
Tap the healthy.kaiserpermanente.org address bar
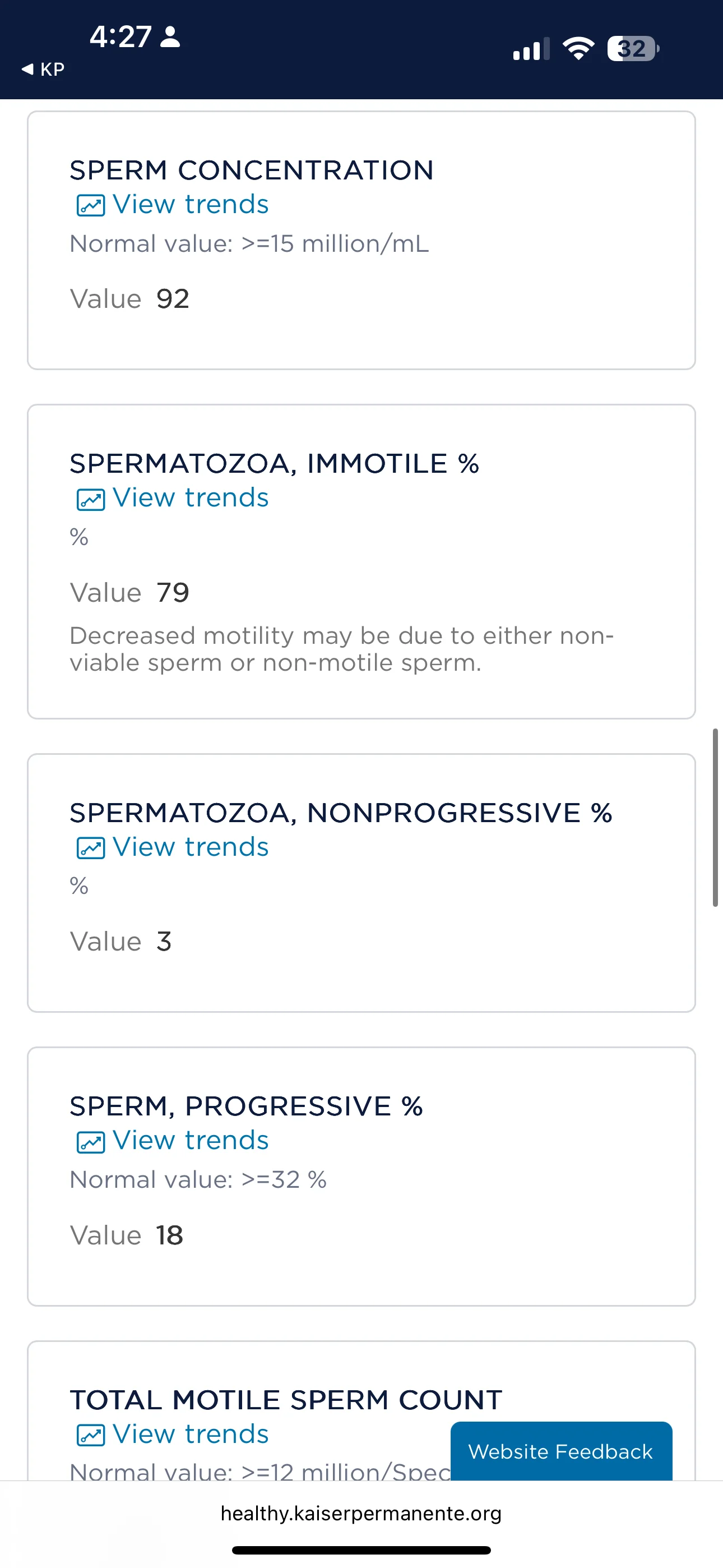pyautogui.click(x=361, y=1513)
